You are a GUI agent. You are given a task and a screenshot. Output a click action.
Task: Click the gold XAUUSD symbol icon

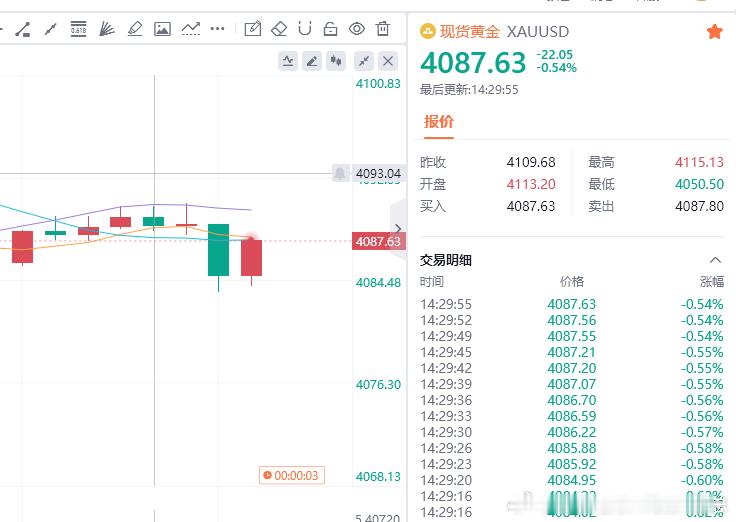[428, 32]
